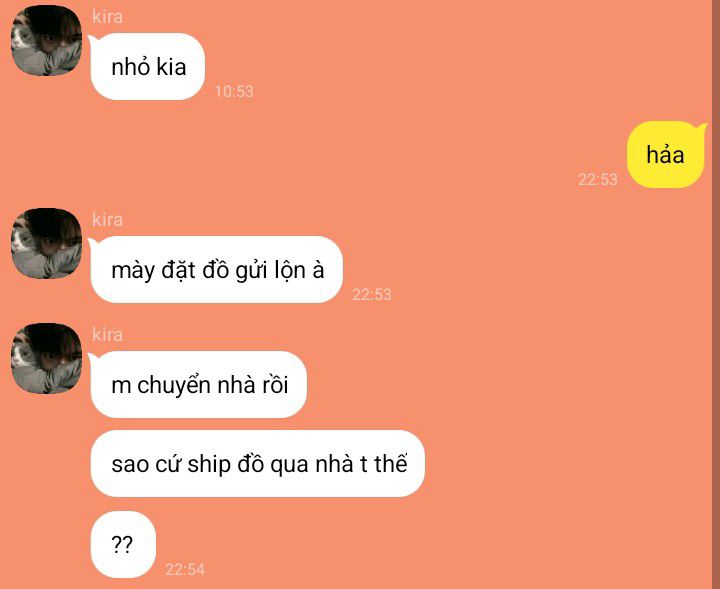Tap the 'sao cứ ship đồ qua nhà t thế' bubble
Screen dimensions: 720x589
[x=258, y=464]
